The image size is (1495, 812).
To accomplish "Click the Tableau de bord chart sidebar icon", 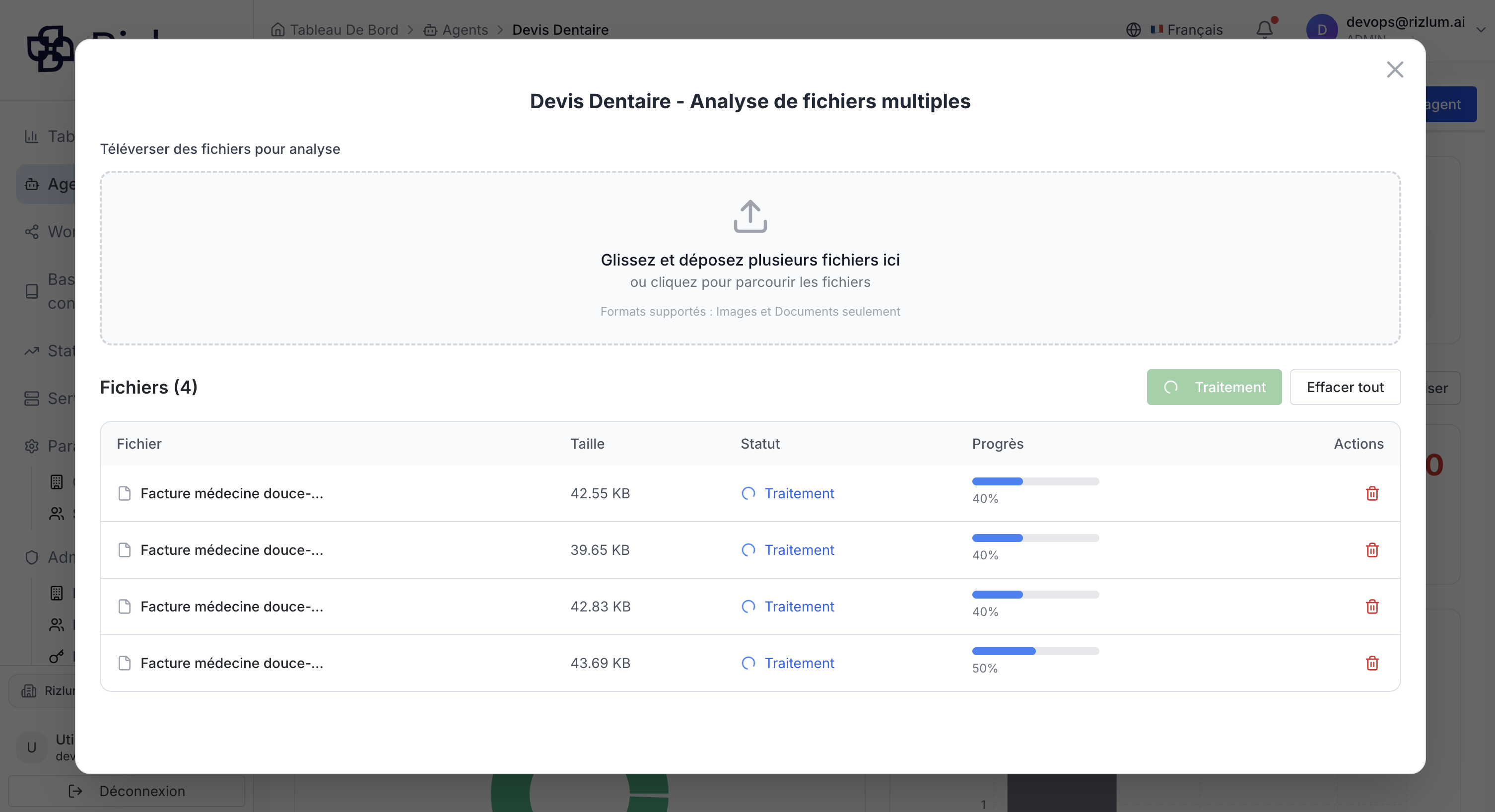I will (31, 136).
